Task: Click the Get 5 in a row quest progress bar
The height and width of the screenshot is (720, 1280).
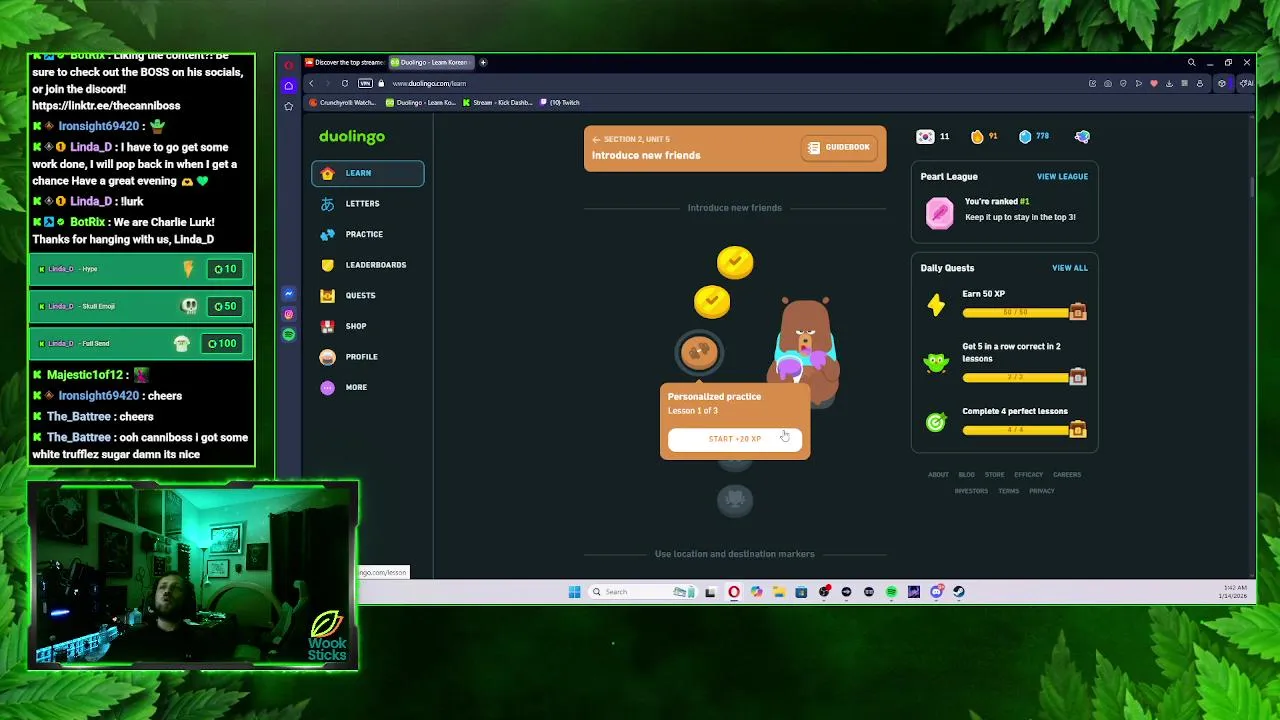Action: coord(1015,377)
